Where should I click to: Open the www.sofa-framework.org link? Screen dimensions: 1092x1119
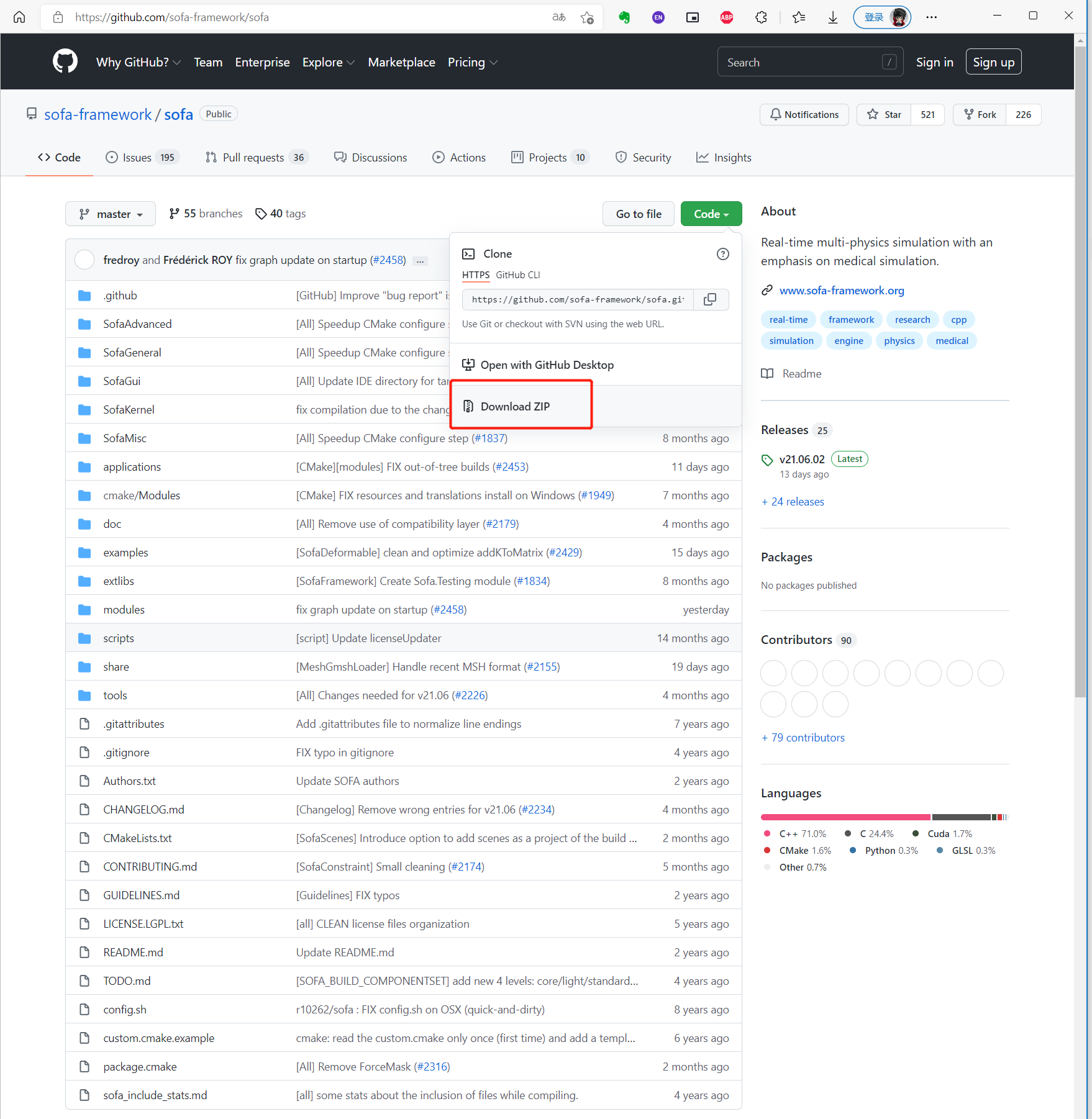pyautogui.click(x=842, y=290)
